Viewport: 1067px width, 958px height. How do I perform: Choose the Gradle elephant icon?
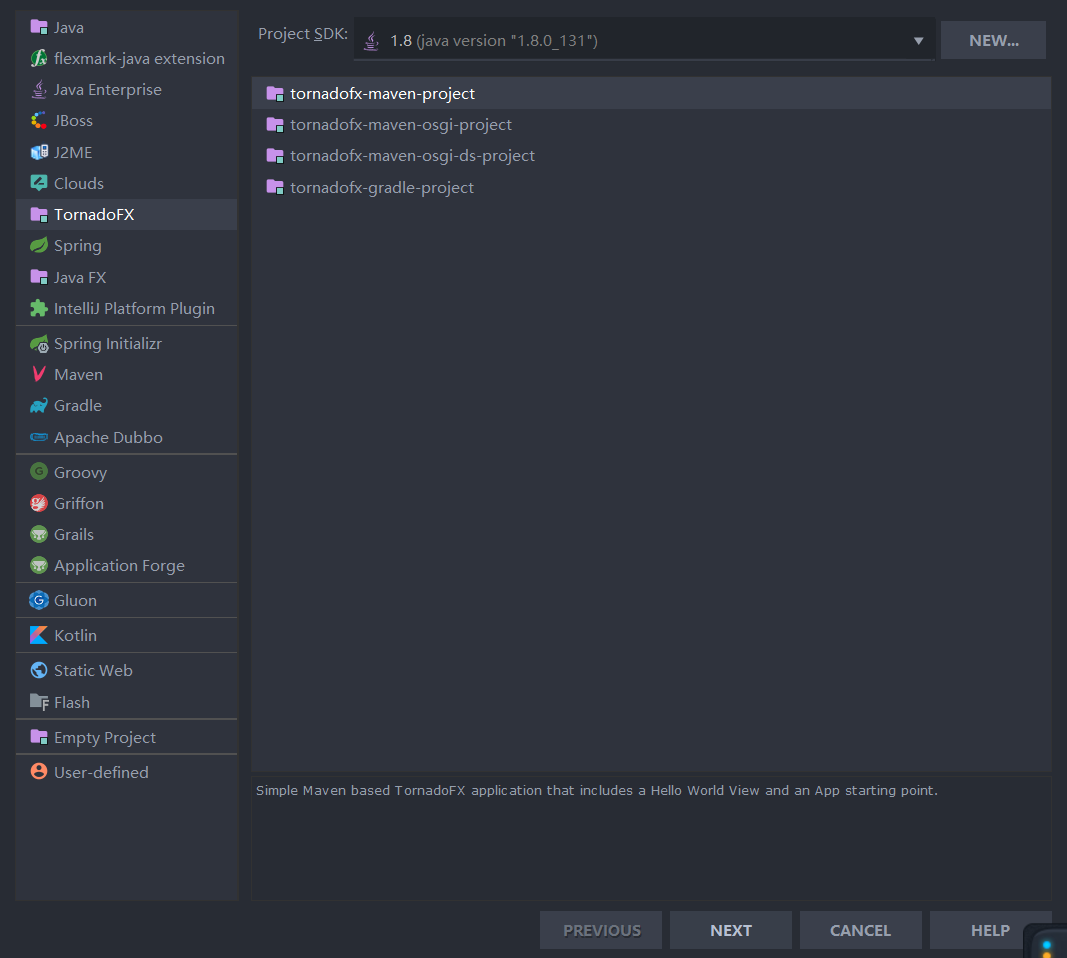39,406
